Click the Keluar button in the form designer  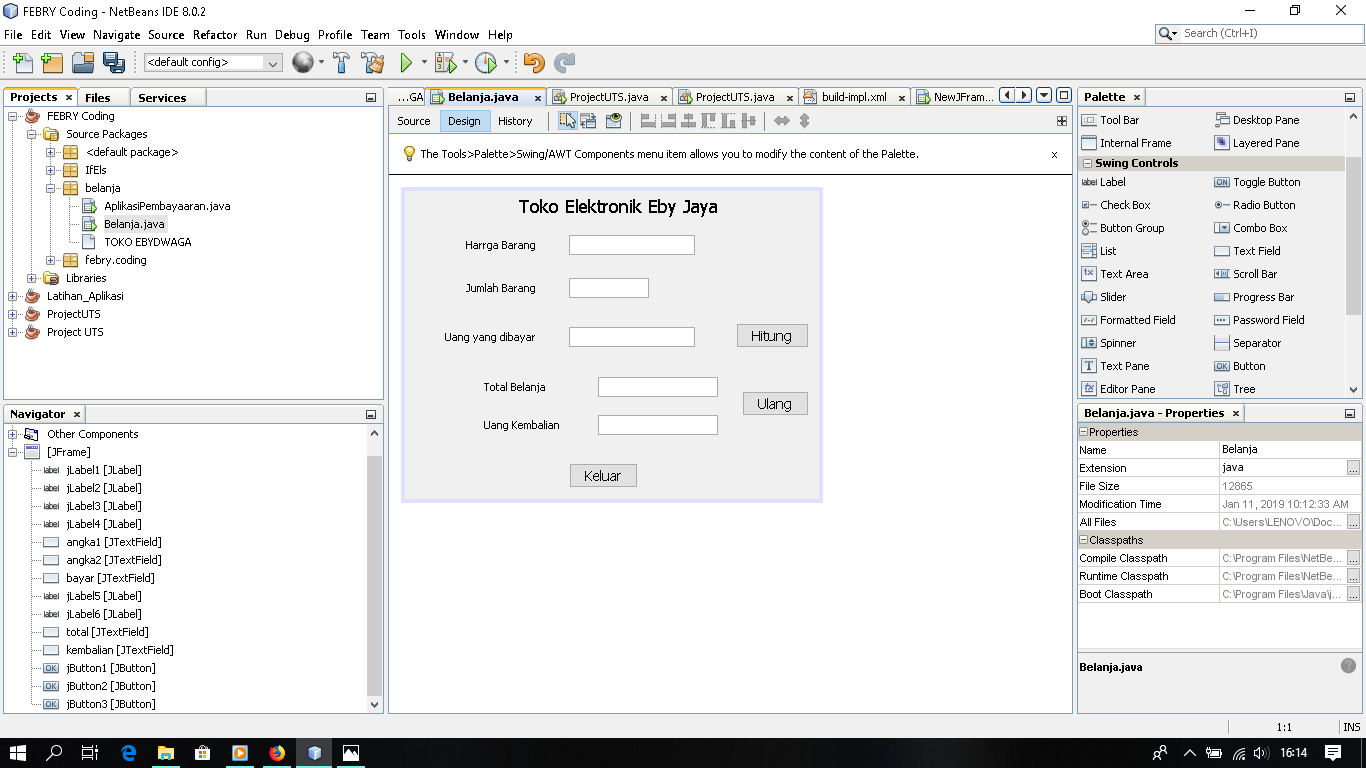point(602,475)
